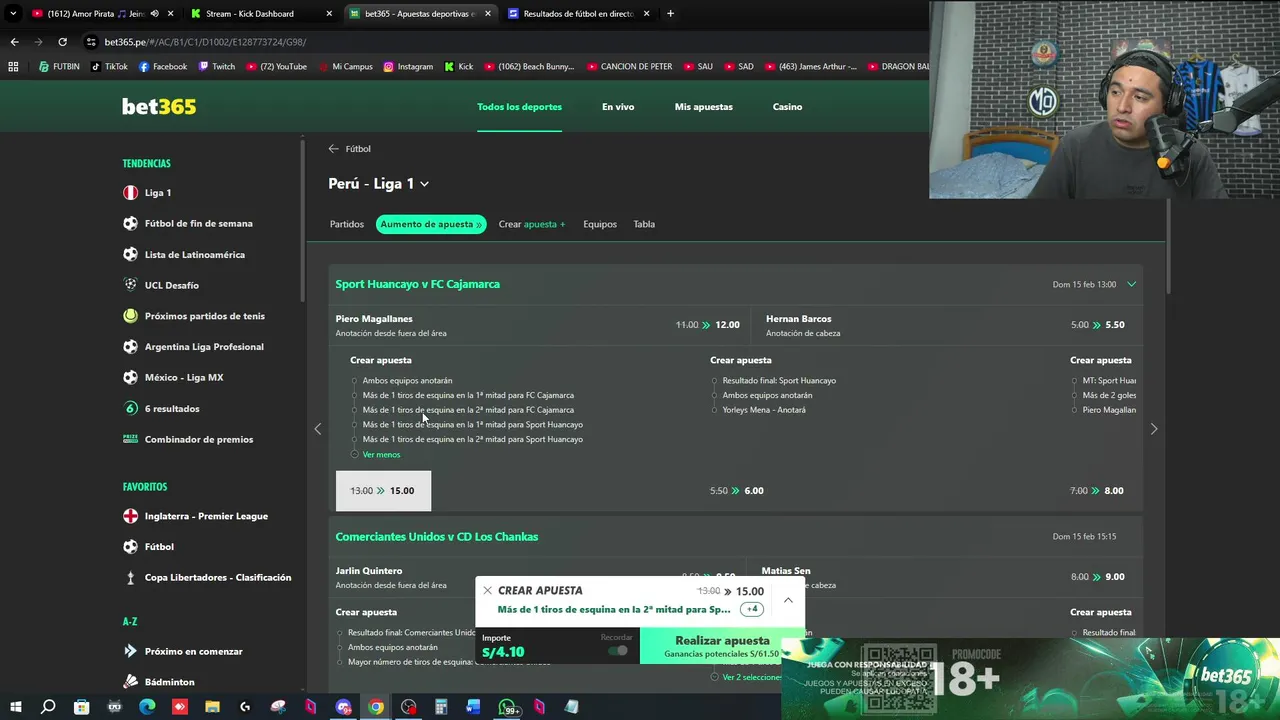Click Realizar apuesta to place bet
Viewport: 1280px width, 720px height.
722,646
